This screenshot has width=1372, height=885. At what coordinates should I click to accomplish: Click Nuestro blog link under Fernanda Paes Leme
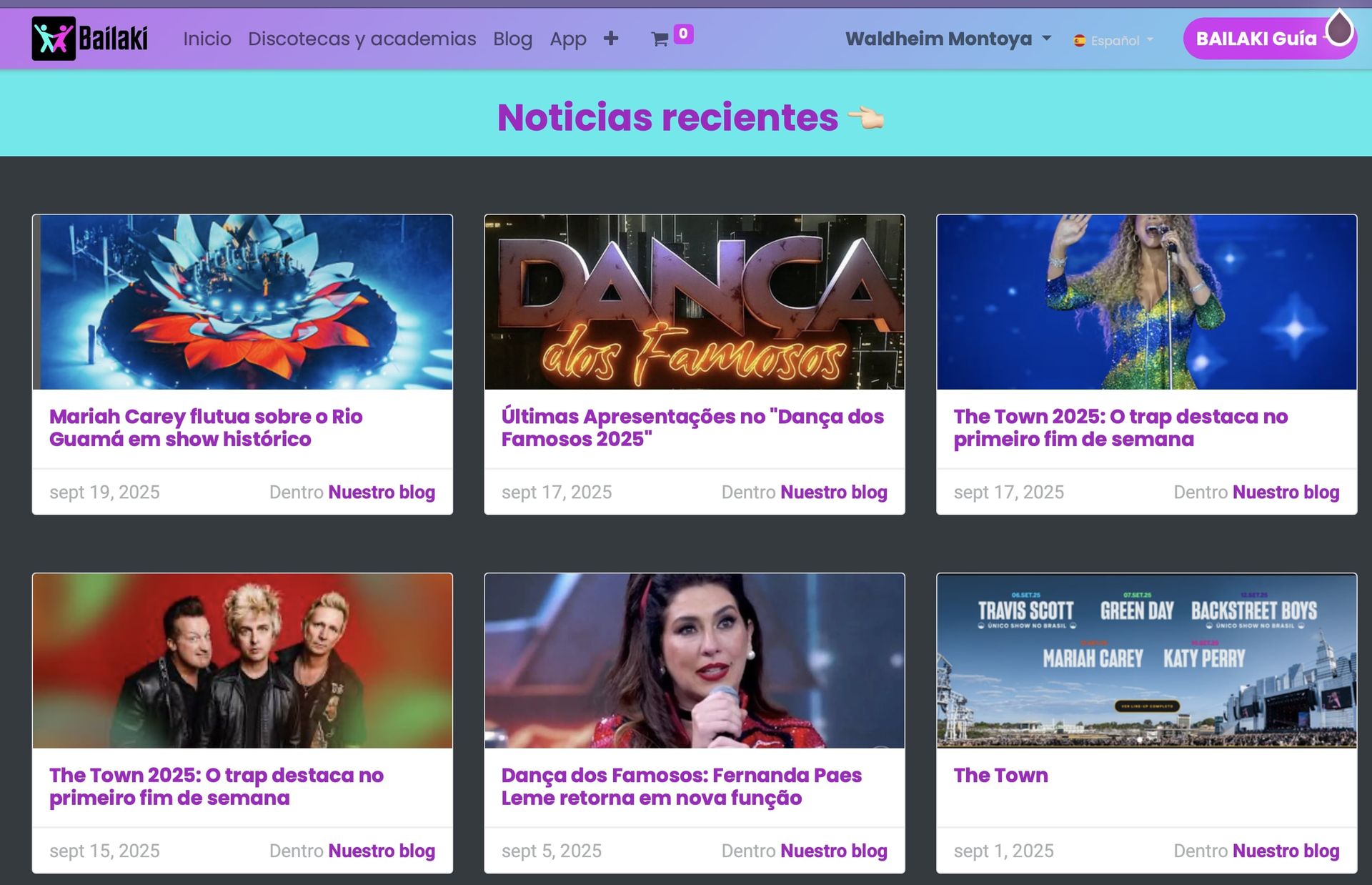833,851
